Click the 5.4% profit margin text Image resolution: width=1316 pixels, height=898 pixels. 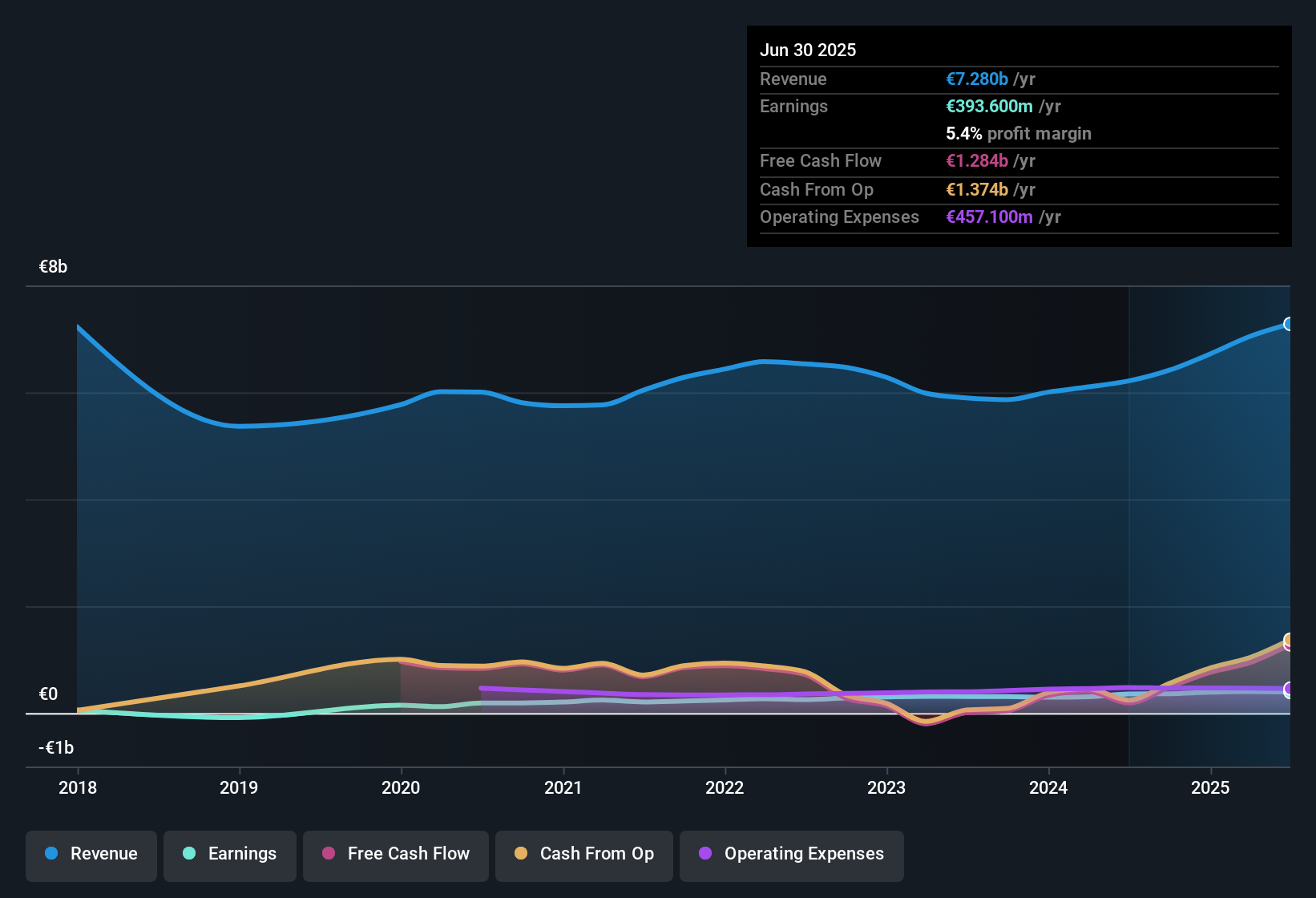click(x=1019, y=133)
